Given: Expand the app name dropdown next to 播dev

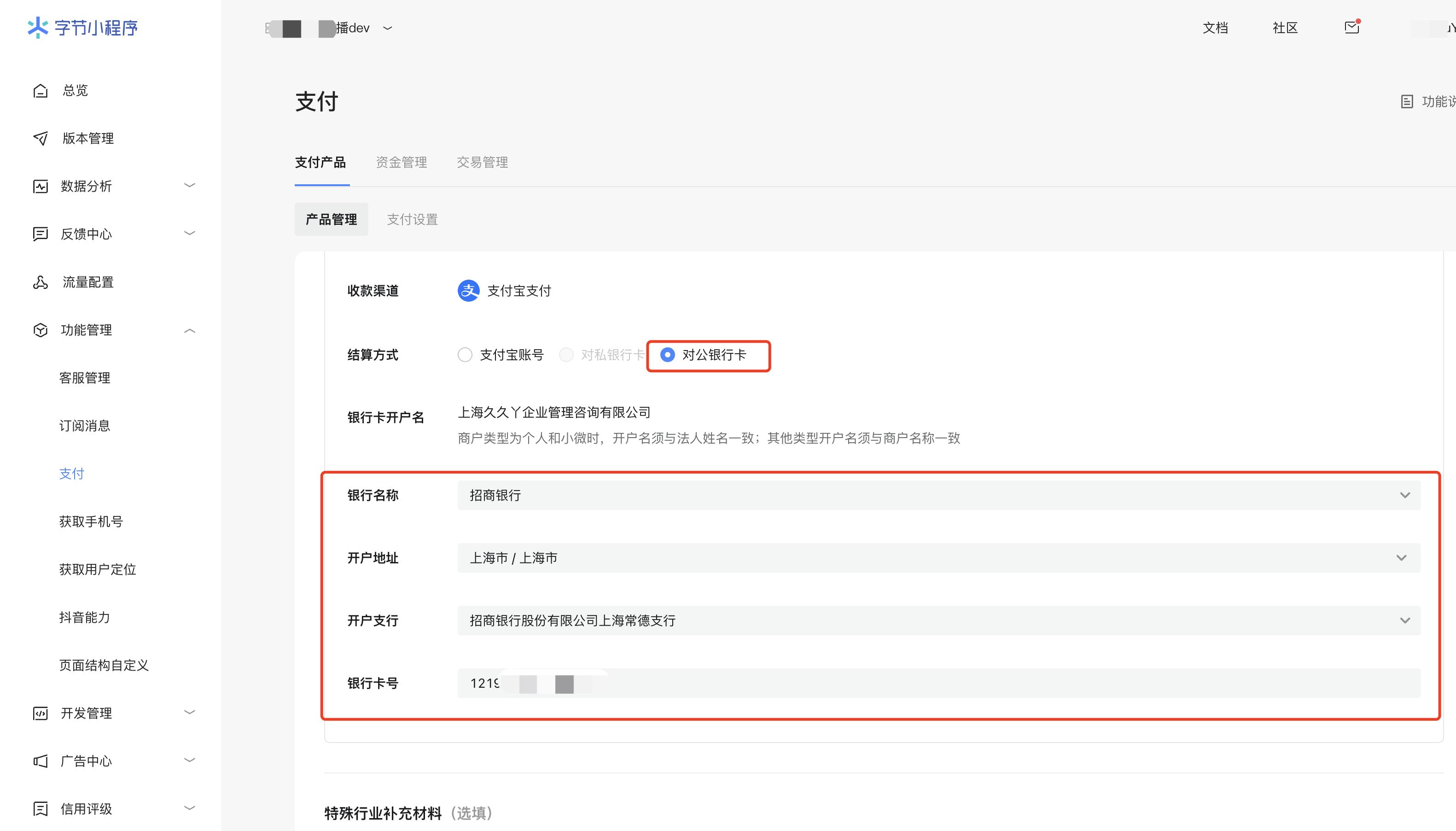Looking at the screenshot, I should (x=388, y=28).
